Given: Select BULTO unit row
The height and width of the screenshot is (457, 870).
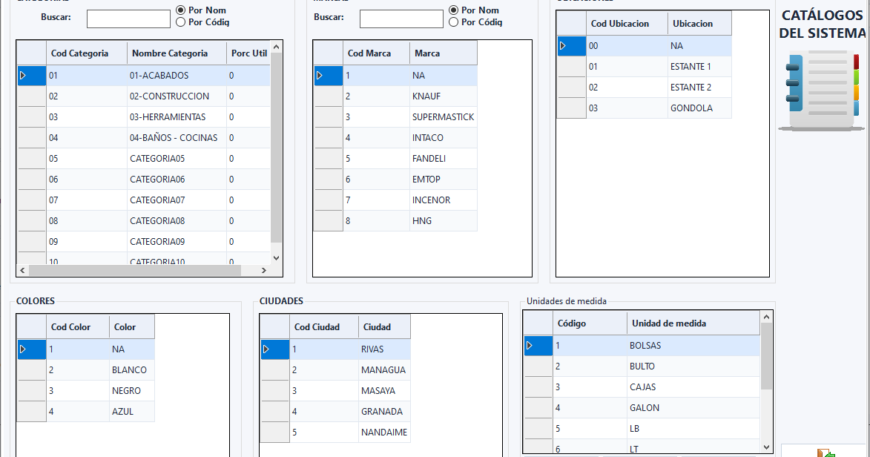Looking at the screenshot, I should 642,366.
